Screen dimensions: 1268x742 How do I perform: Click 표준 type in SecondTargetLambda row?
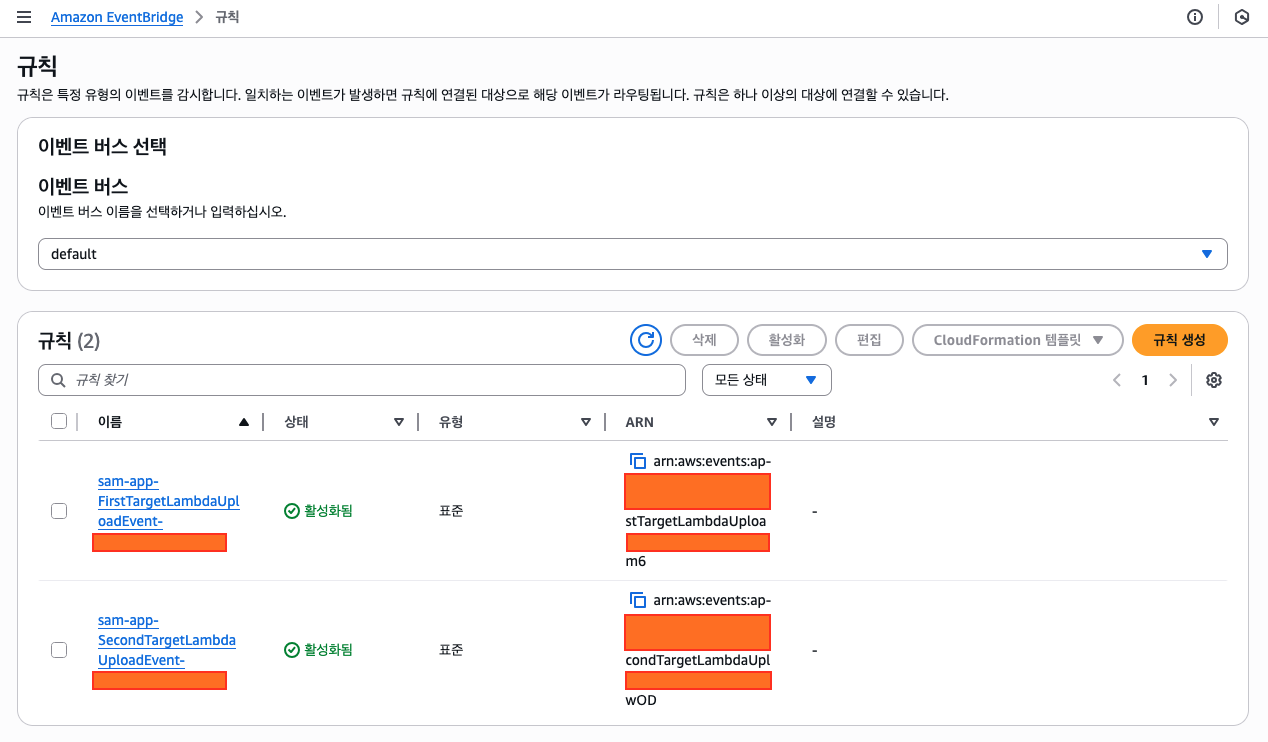click(x=451, y=650)
